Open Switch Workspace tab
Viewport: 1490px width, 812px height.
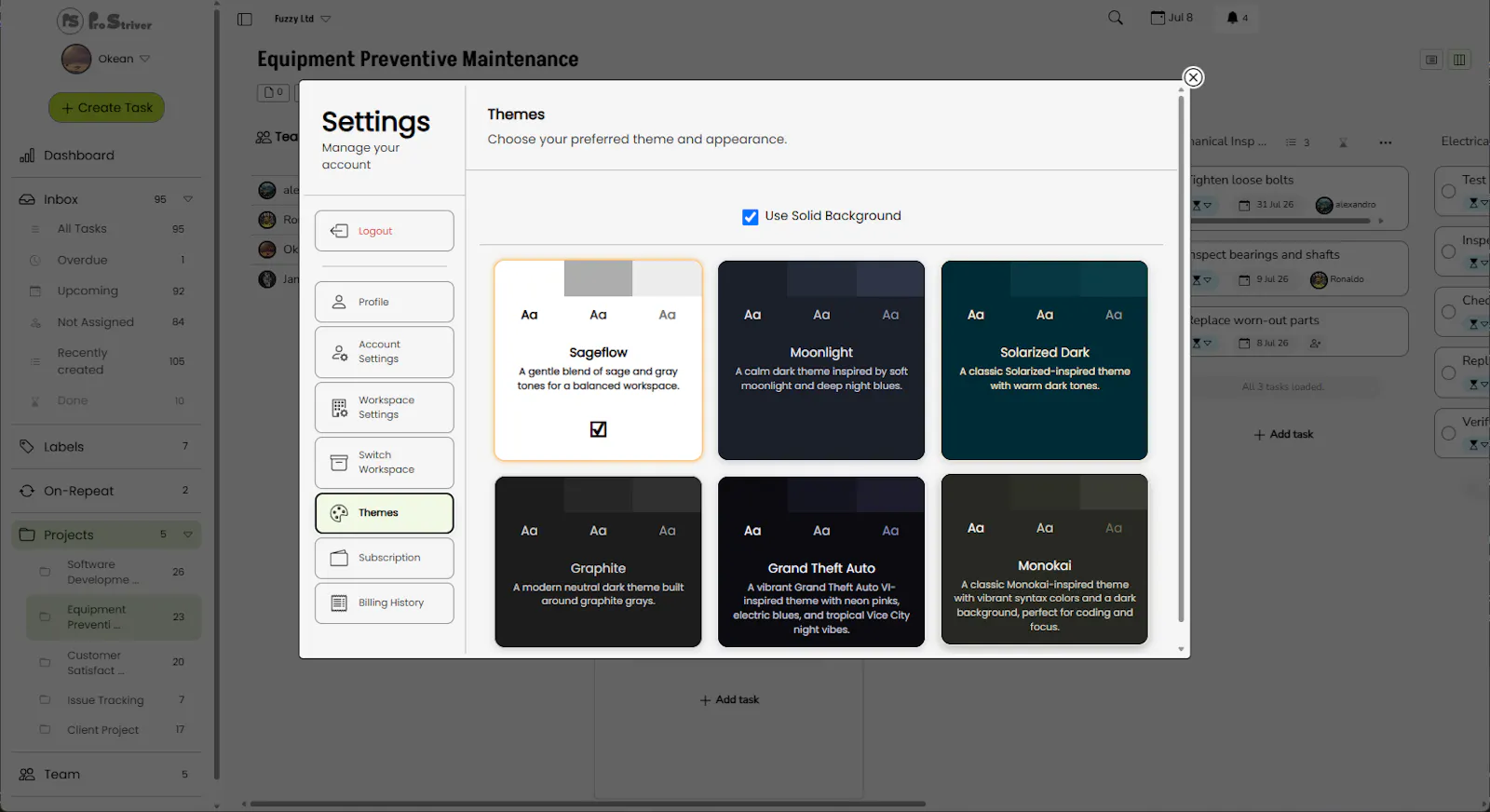click(x=384, y=463)
